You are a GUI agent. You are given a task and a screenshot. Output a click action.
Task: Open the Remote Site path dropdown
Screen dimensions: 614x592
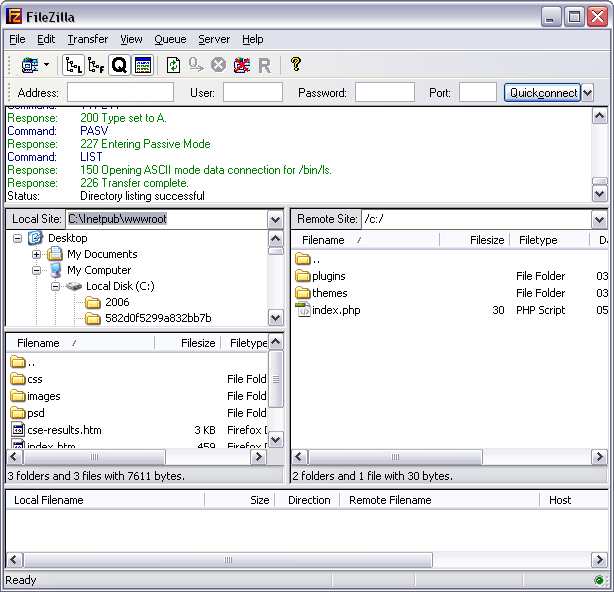(599, 219)
